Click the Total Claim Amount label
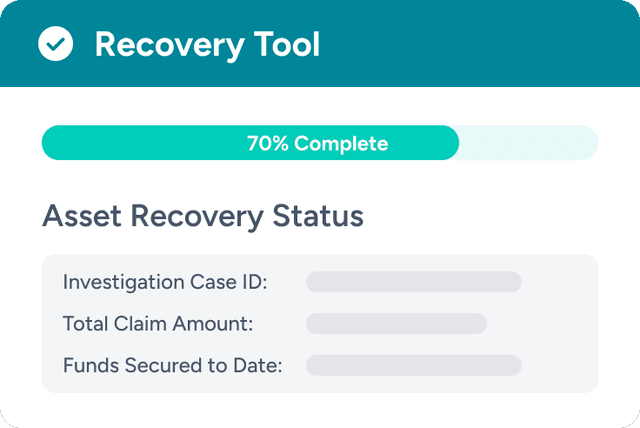Viewport: 640px width, 428px height. 158,324
